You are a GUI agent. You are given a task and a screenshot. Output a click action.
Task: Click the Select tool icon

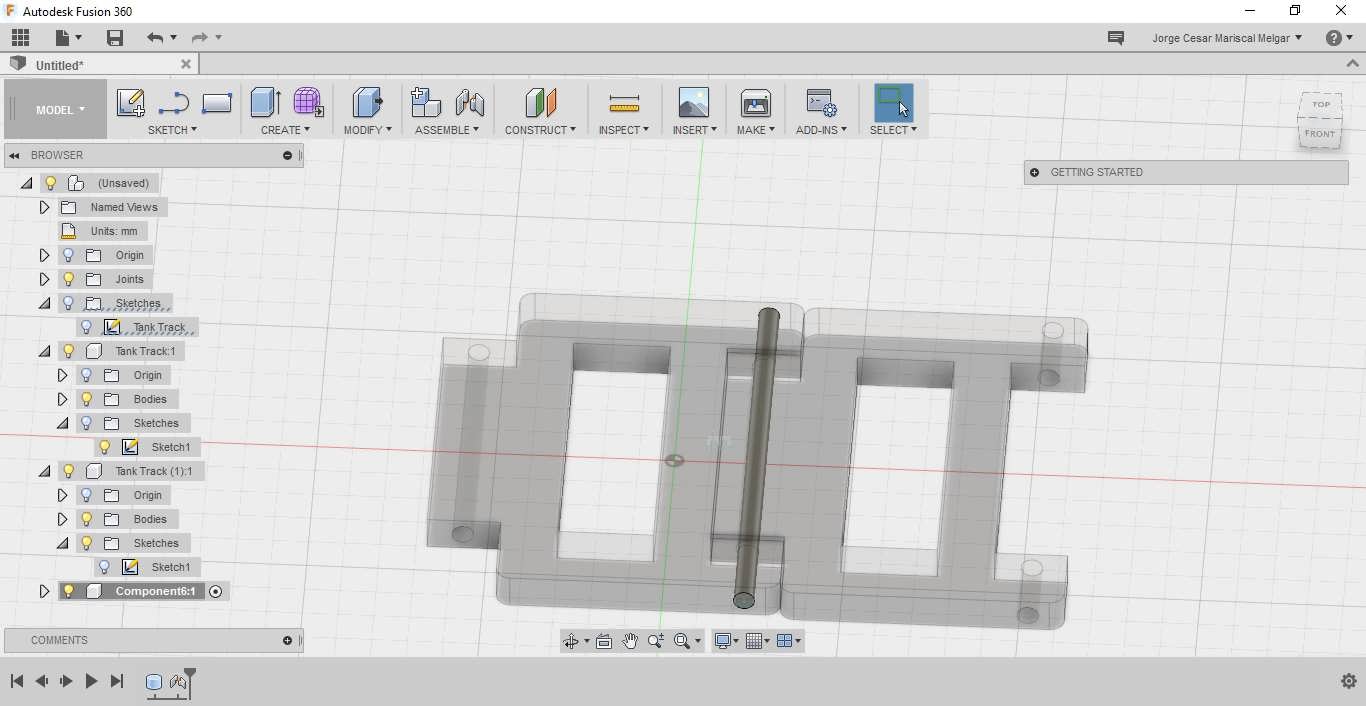pos(893,102)
